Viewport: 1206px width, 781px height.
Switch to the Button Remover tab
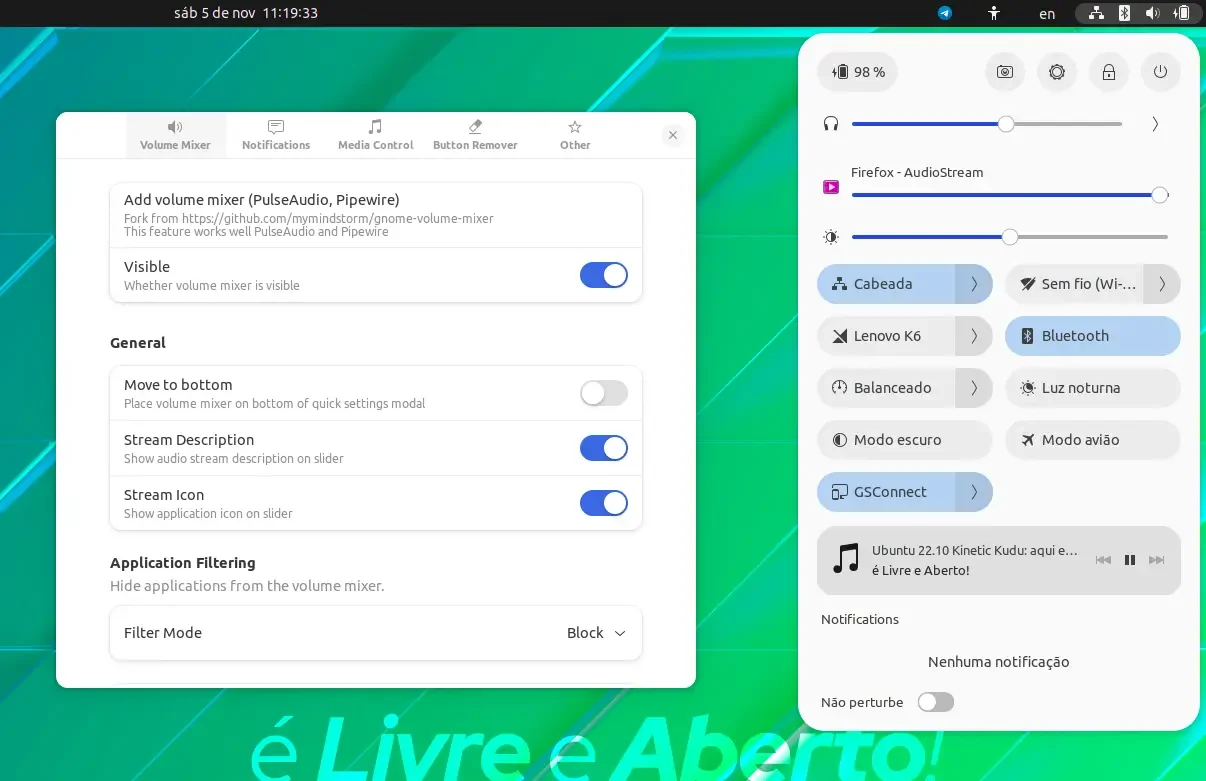[x=475, y=135]
